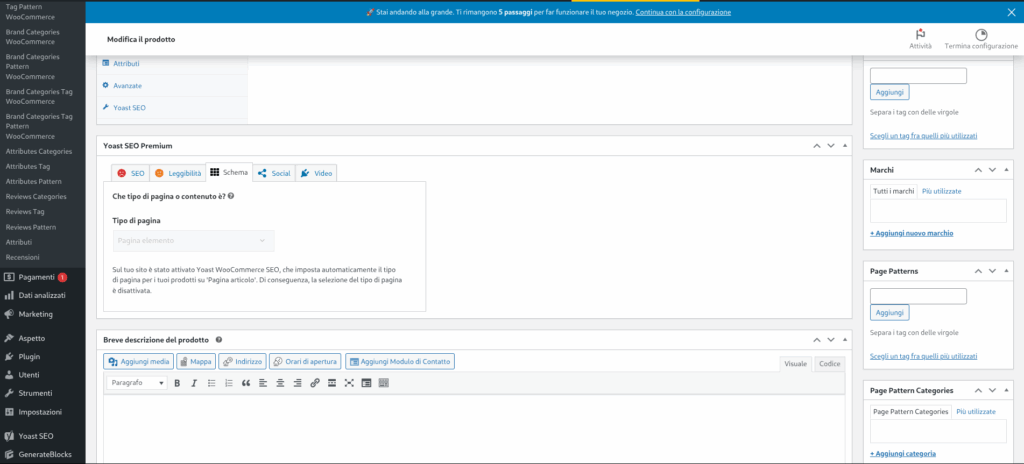Open the Social tab in Yoast
The image size is (1024, 464).
pyautogui.click(x=274, y=173)
